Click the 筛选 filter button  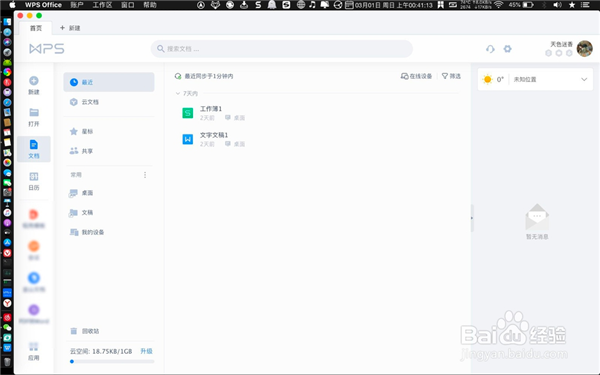tap(451, 76)
